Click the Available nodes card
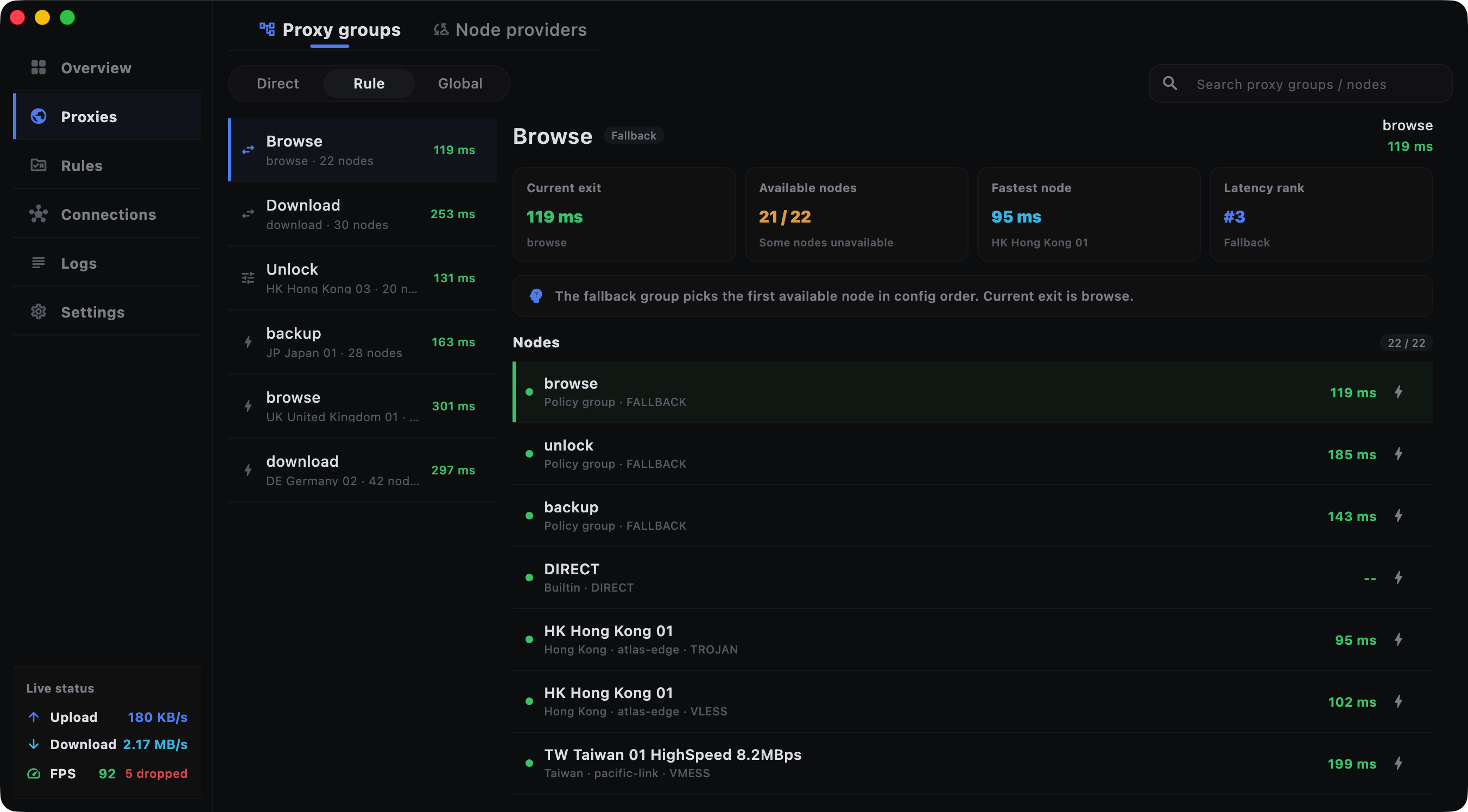 tap(857, 214)
